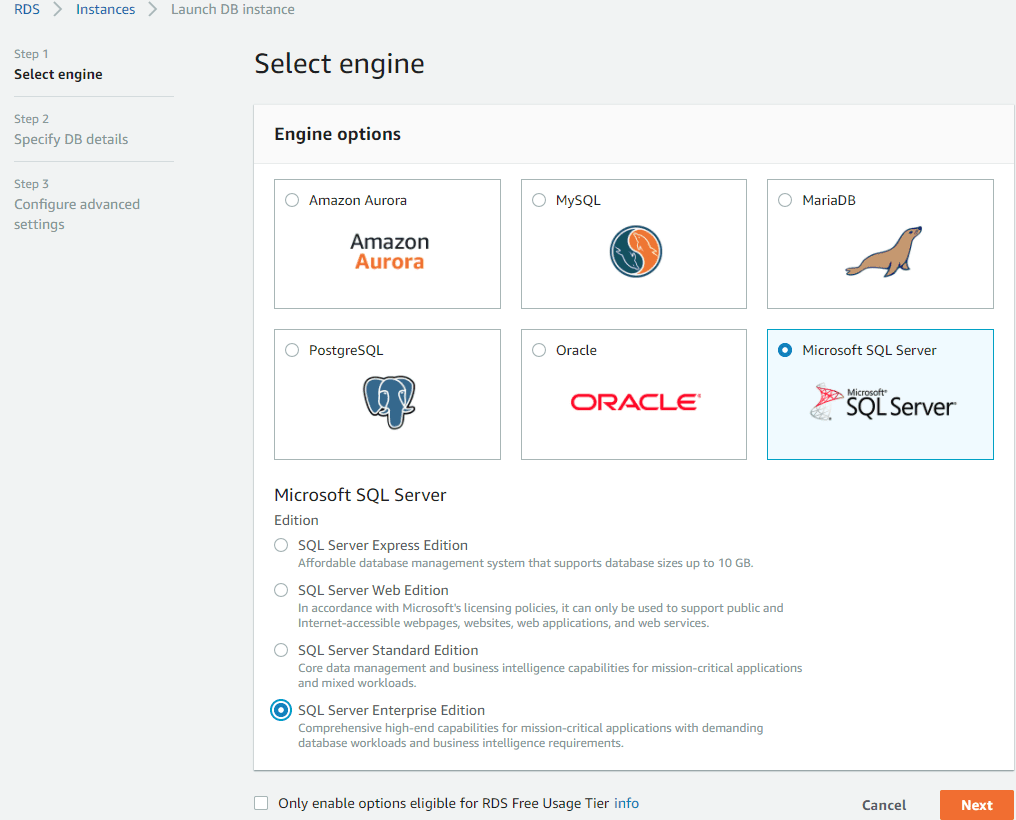Click Launch DB instance breadcrumb text
The width and height of the screenshot is (1016, 820).
tap(233, 9)
